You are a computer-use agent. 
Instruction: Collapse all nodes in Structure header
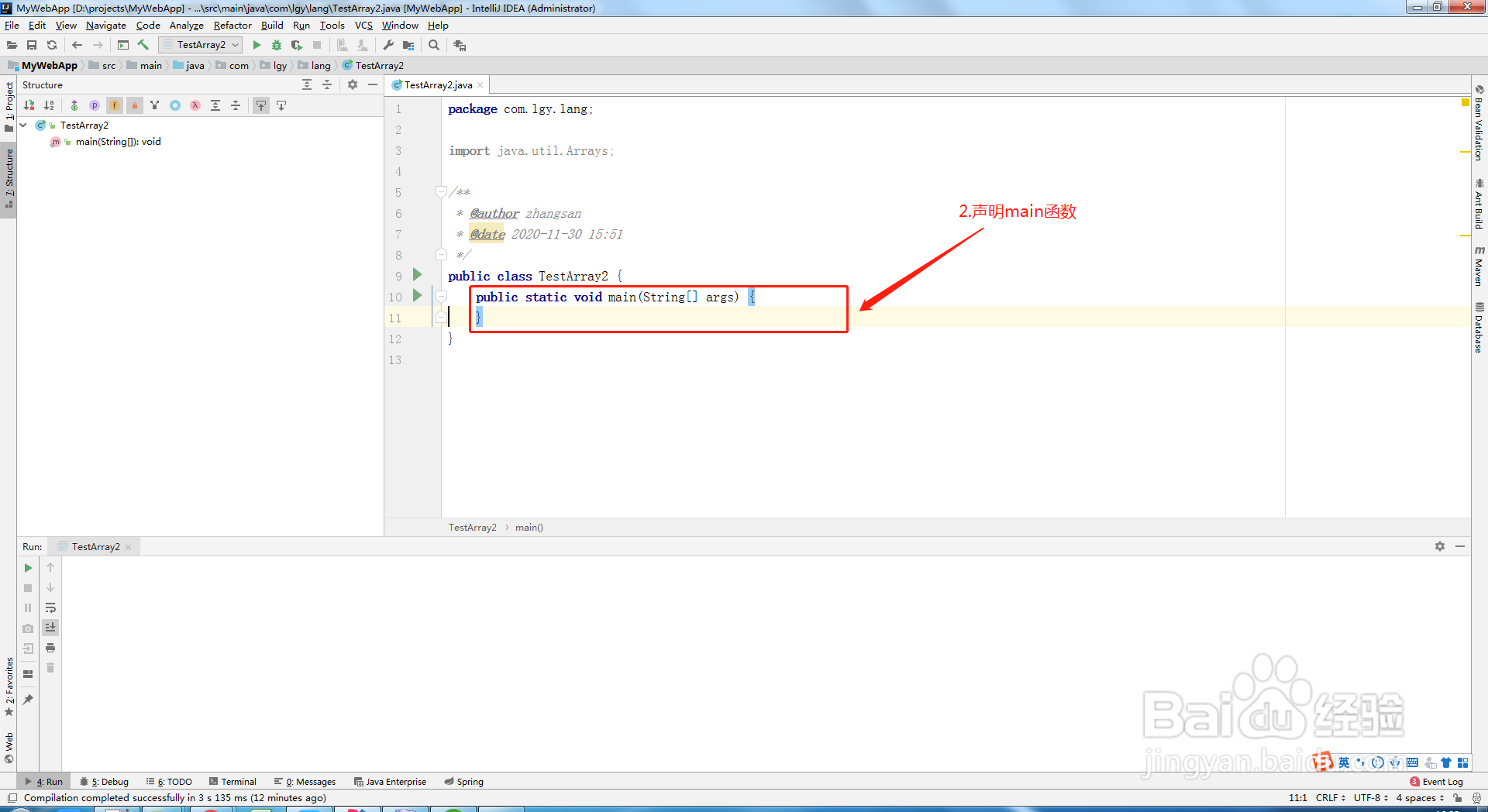[327, 84]
